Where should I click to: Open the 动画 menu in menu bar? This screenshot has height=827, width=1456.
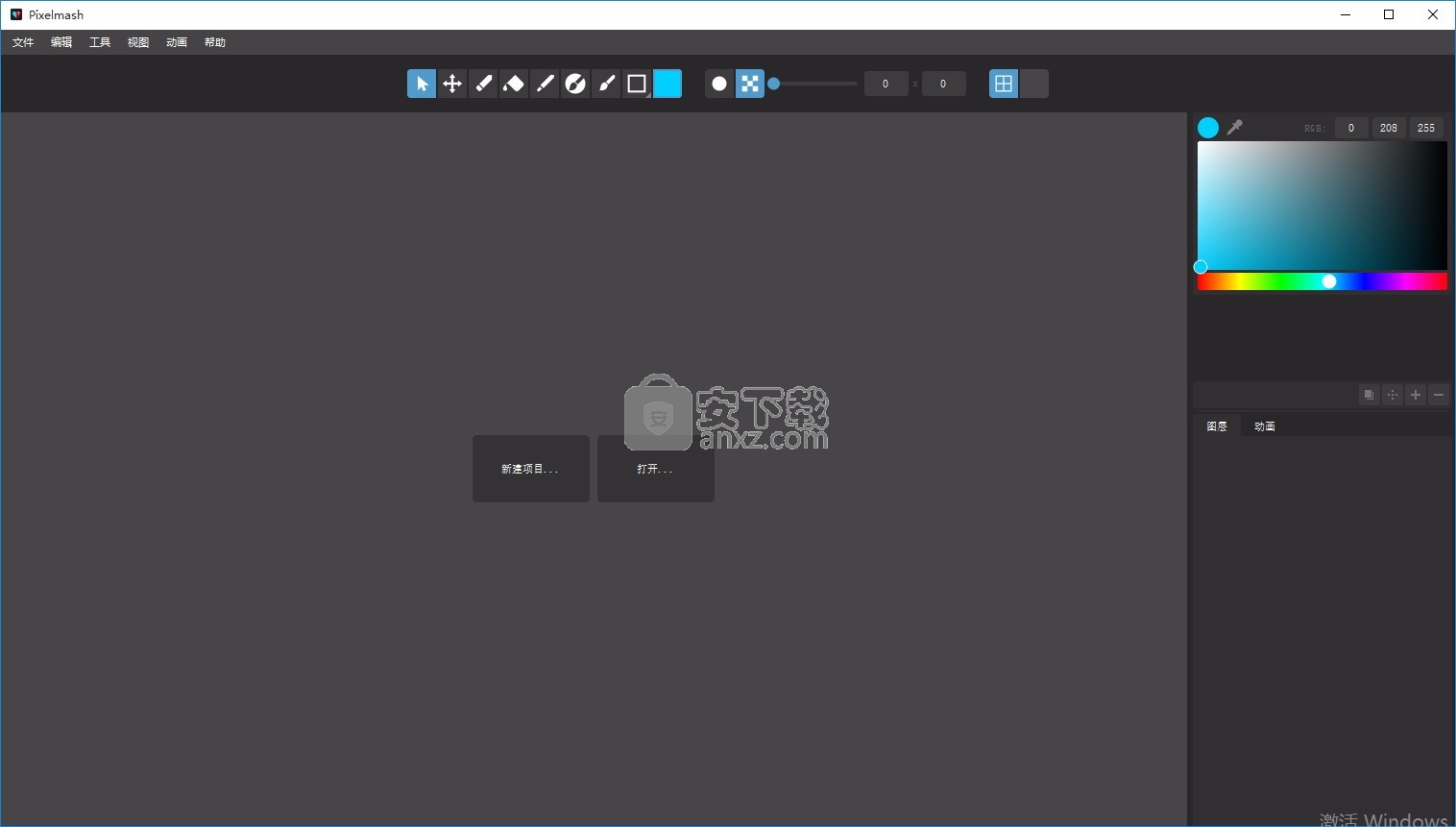tap(177, 42)
